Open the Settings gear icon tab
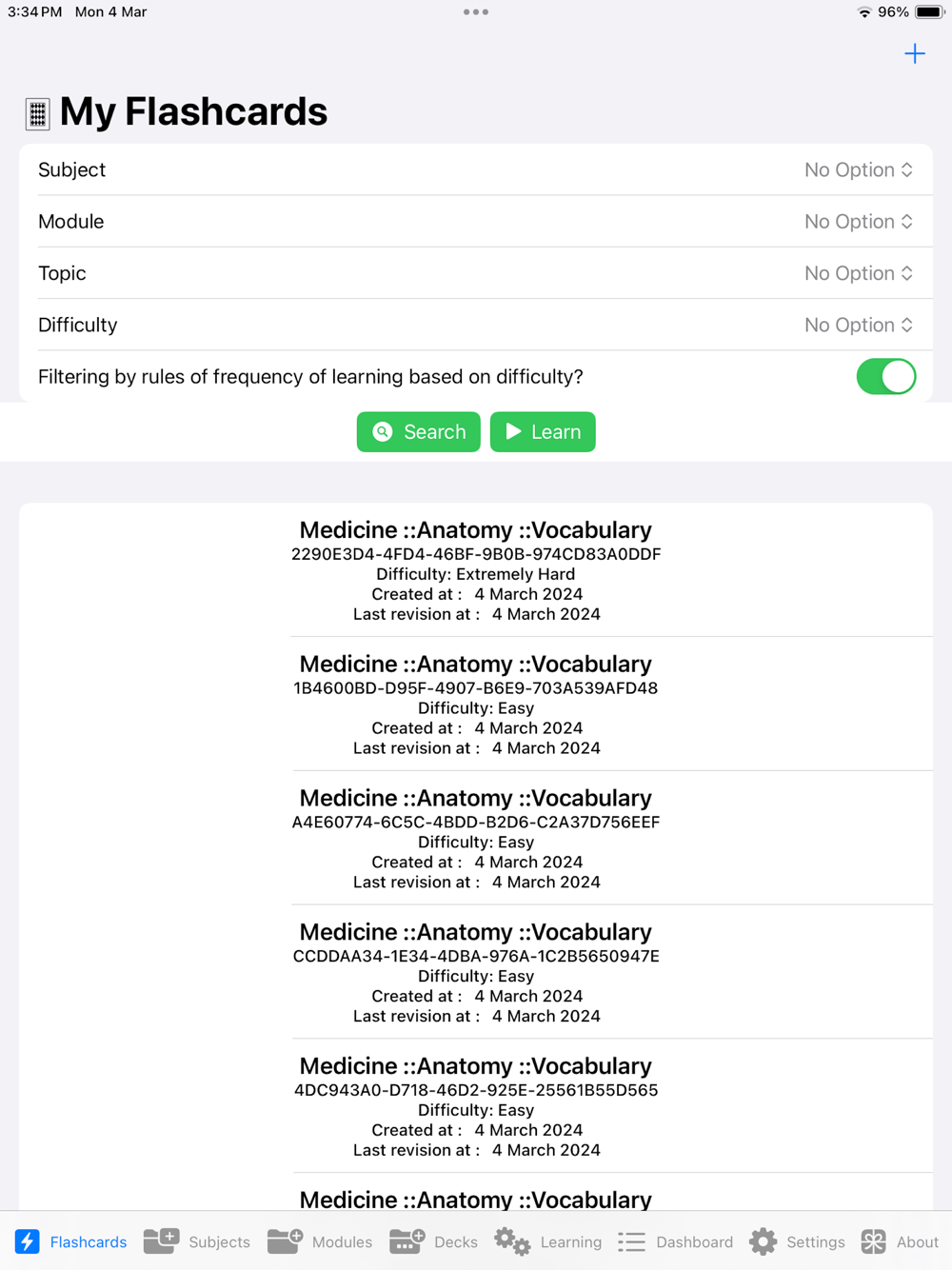Image resolution: width=952 pixels, height=1270 pixels. click(763, 1240)
